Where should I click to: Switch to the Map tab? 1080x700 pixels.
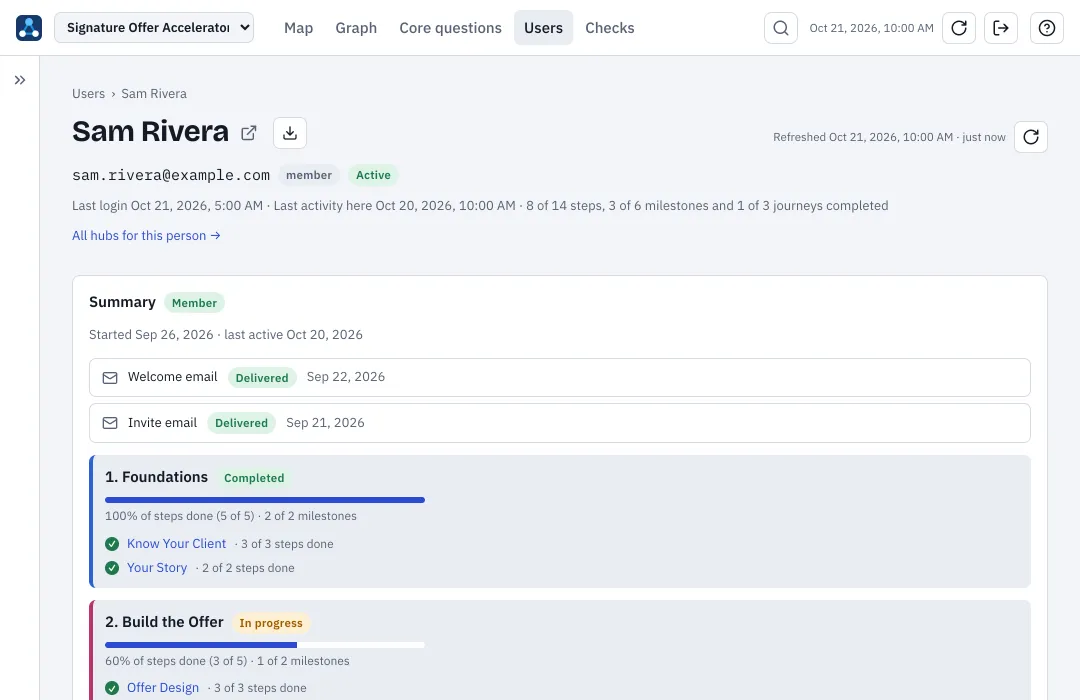coord(298,28)
